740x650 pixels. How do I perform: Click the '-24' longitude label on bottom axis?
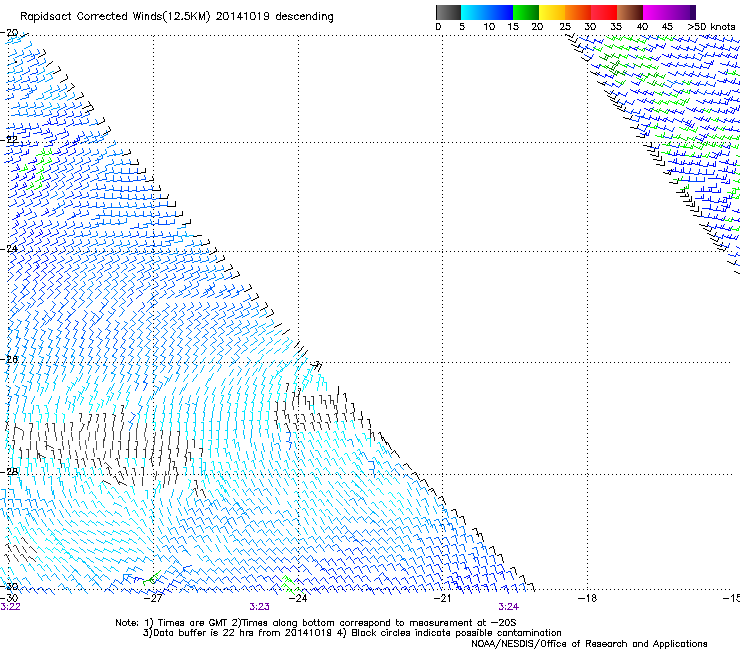point(298,598)
